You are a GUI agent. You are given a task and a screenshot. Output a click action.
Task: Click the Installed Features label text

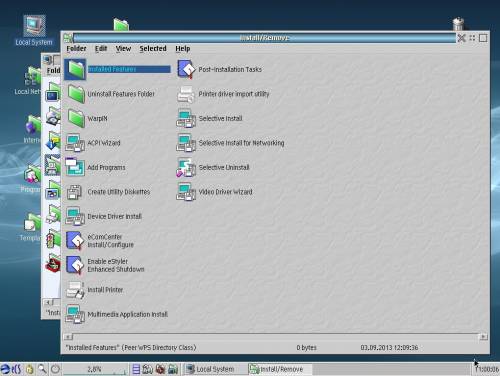(112, 69)
